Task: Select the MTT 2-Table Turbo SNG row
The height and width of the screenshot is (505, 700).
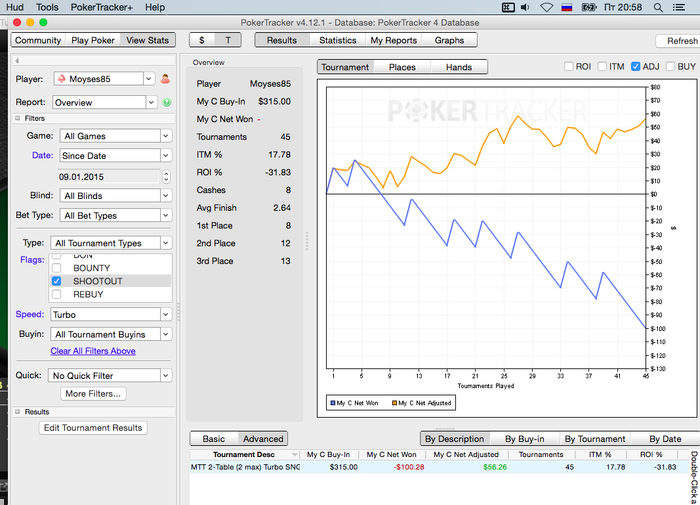Action: pos(440,467)
